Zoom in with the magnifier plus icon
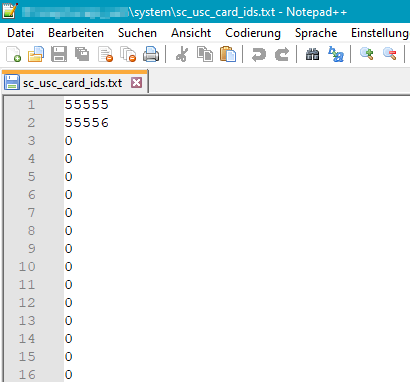Viewport: 410px width, 382px height. [367, 54]
